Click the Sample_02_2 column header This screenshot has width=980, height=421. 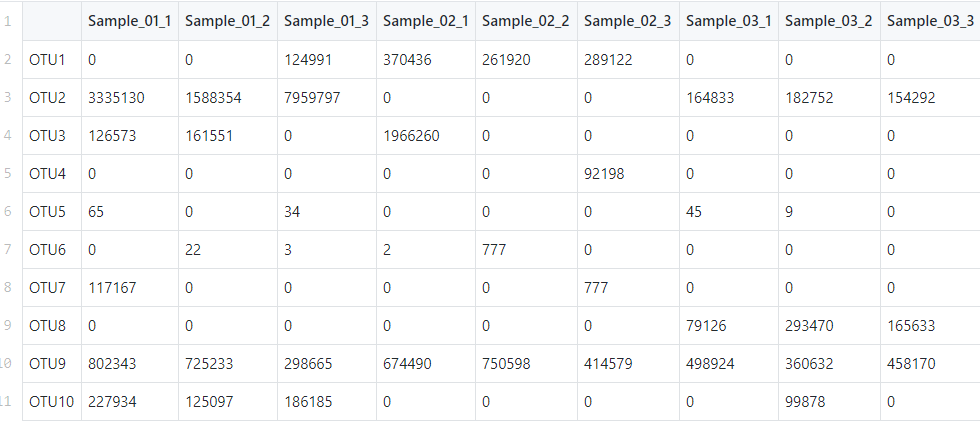click(x=526, y=21)
